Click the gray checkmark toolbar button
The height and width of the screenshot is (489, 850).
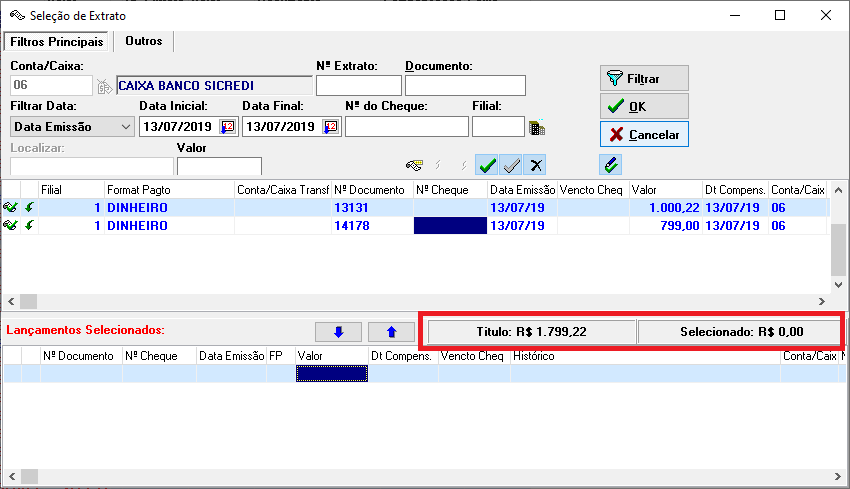click(511, 165)
